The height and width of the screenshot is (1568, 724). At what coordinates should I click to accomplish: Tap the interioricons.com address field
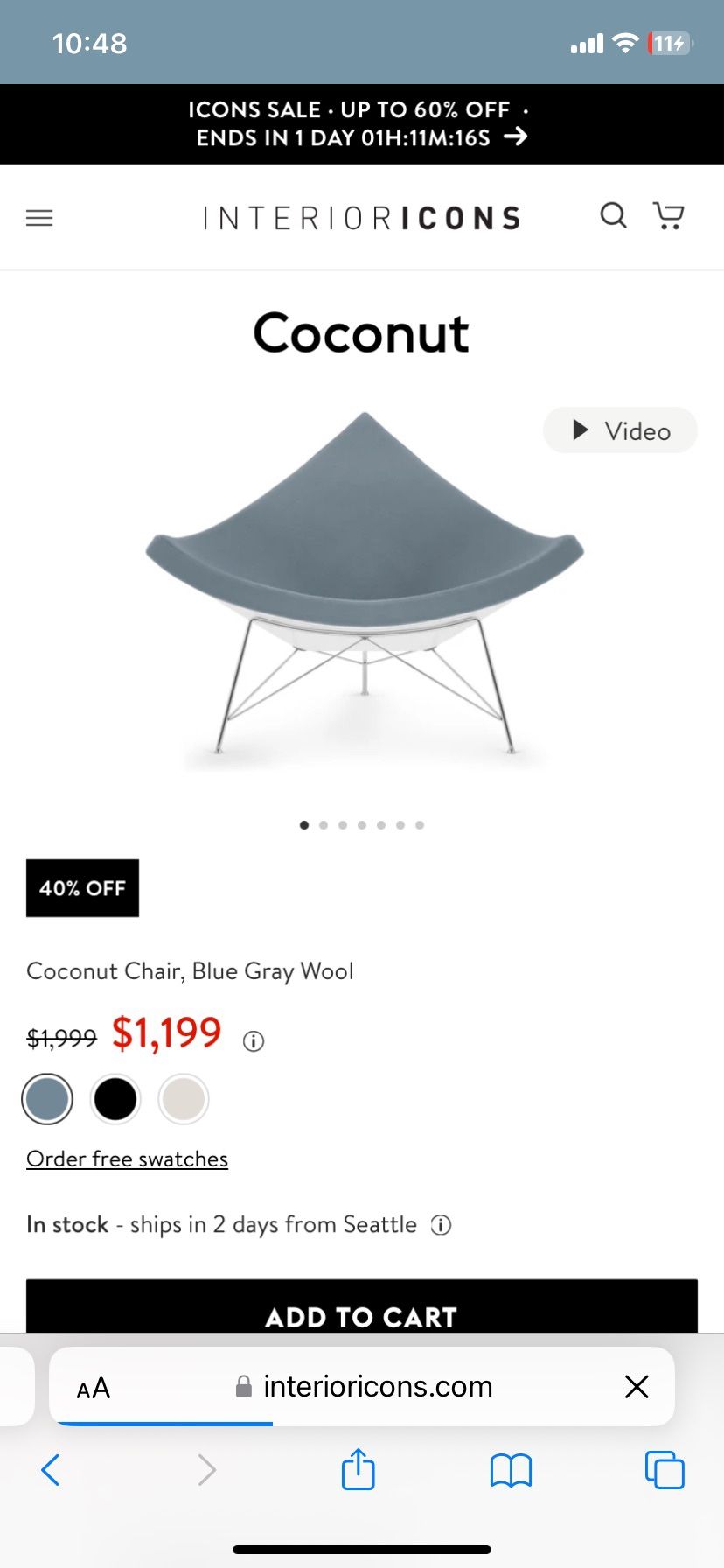tap(376, 1387)
